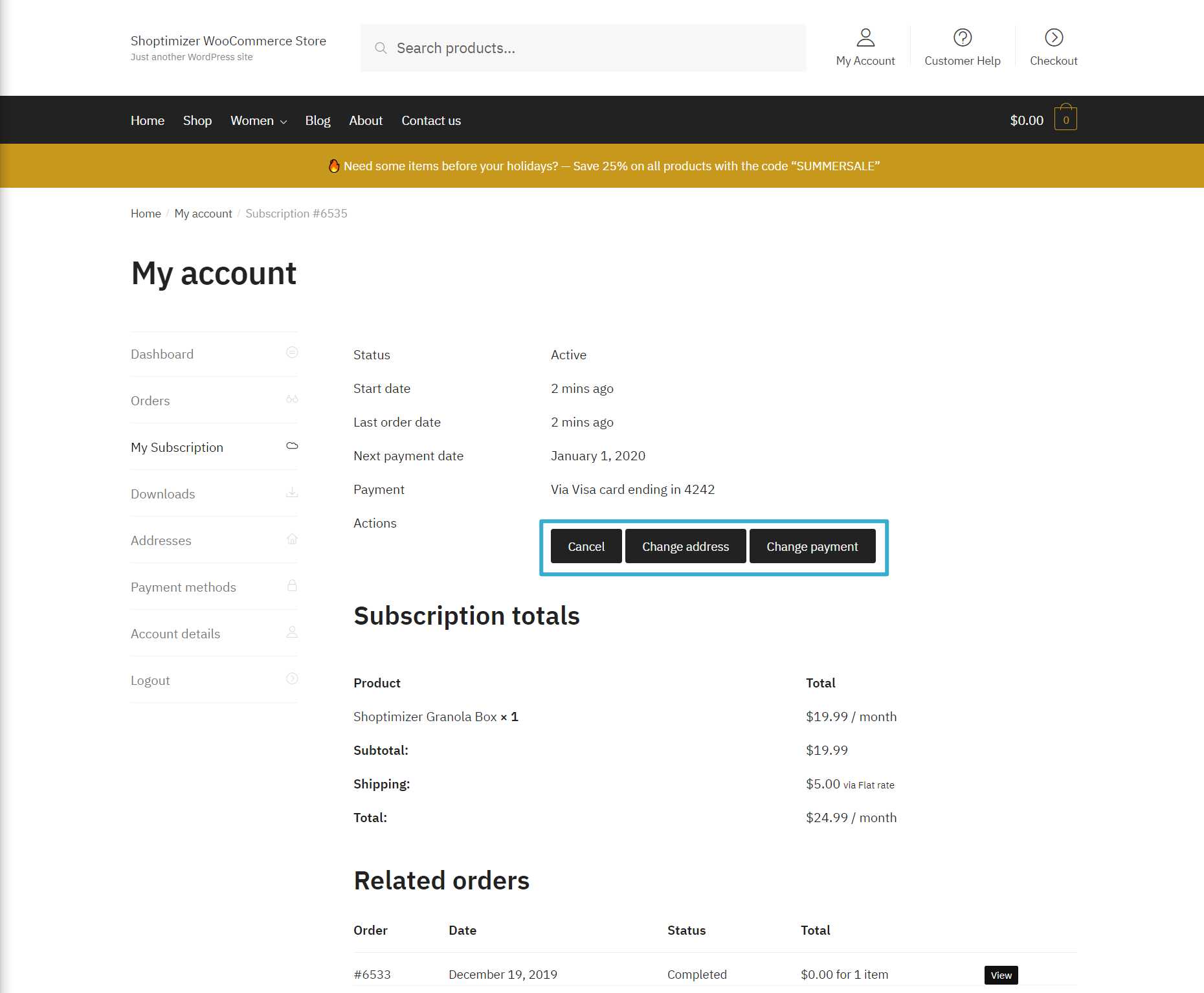Click the Via Visa card ending in 4242 text
The height and width of the screenshot is (993, 1204).
633,489
